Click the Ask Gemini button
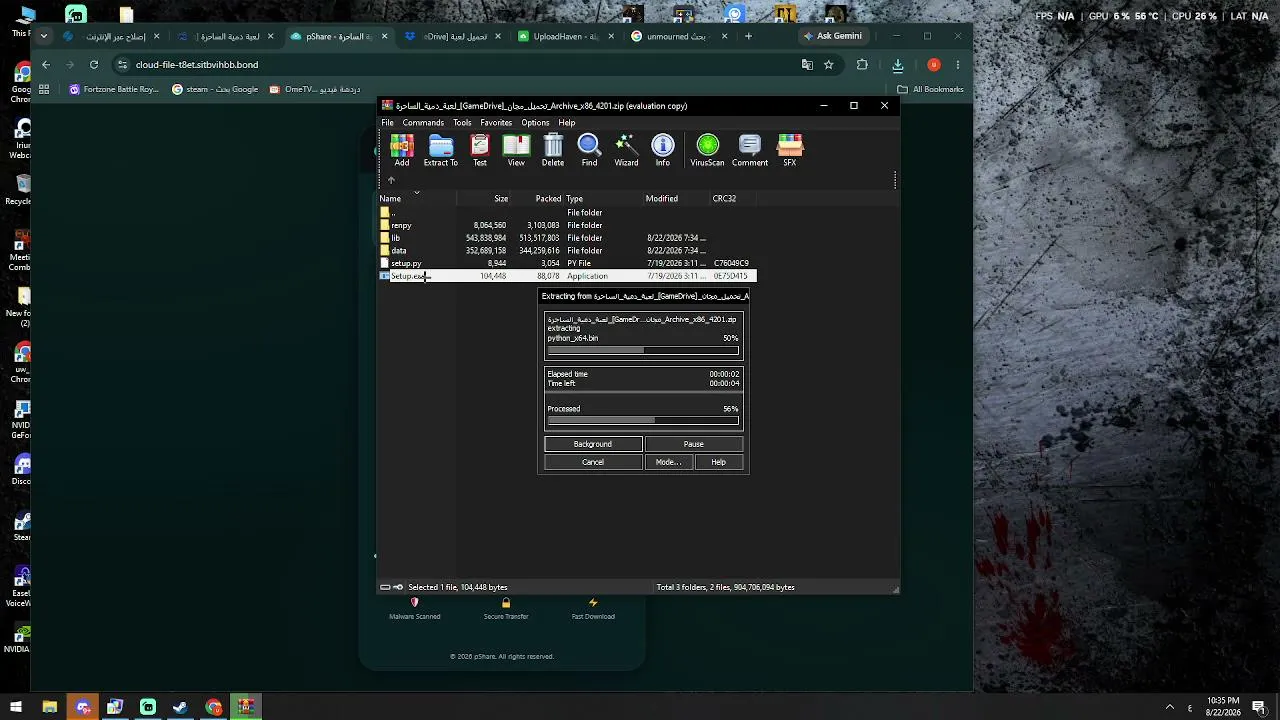The image size is (1280, 720). 833,36
